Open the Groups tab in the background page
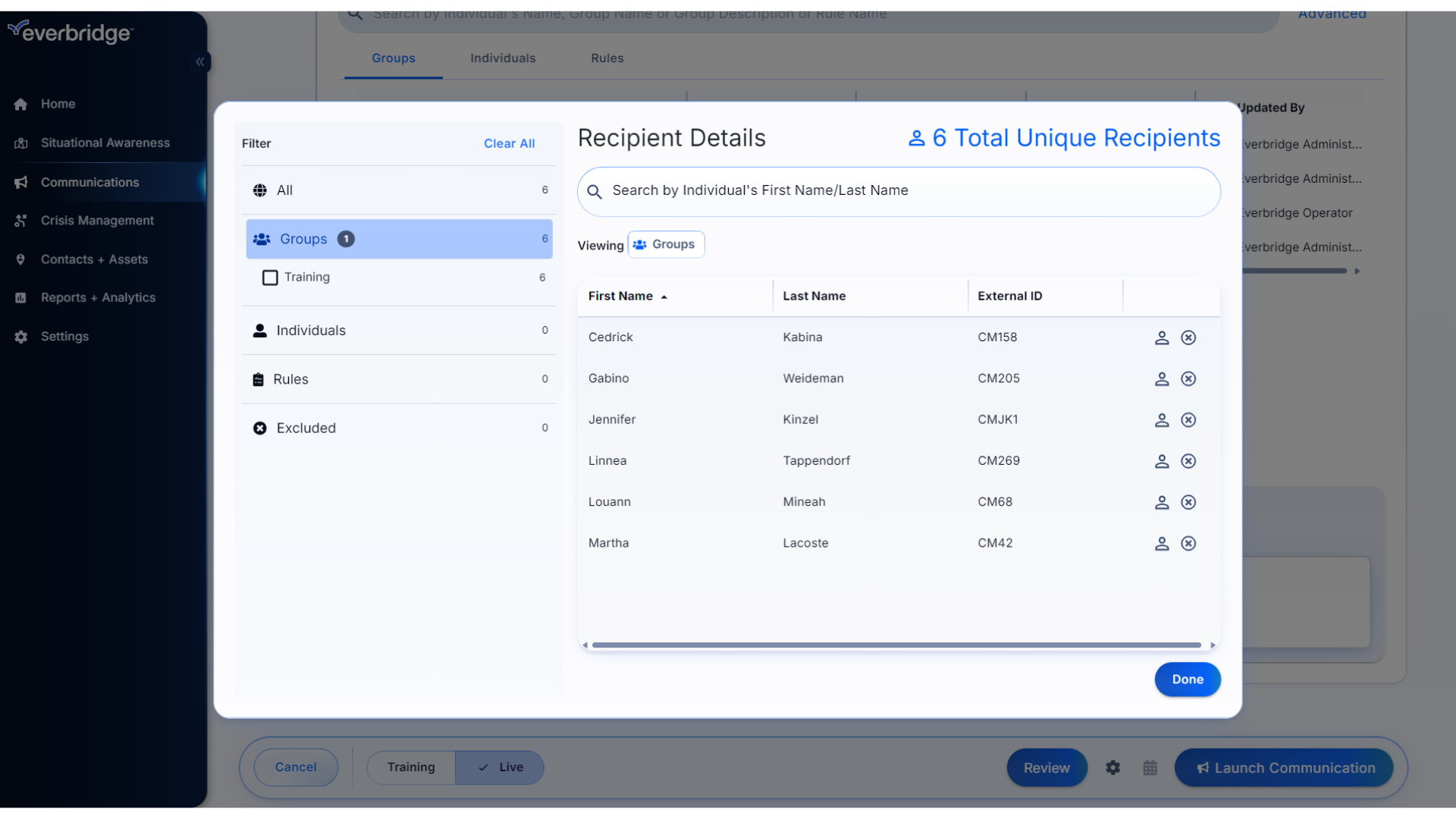This screenshot has height=819, width=1456. click(393, 58)
